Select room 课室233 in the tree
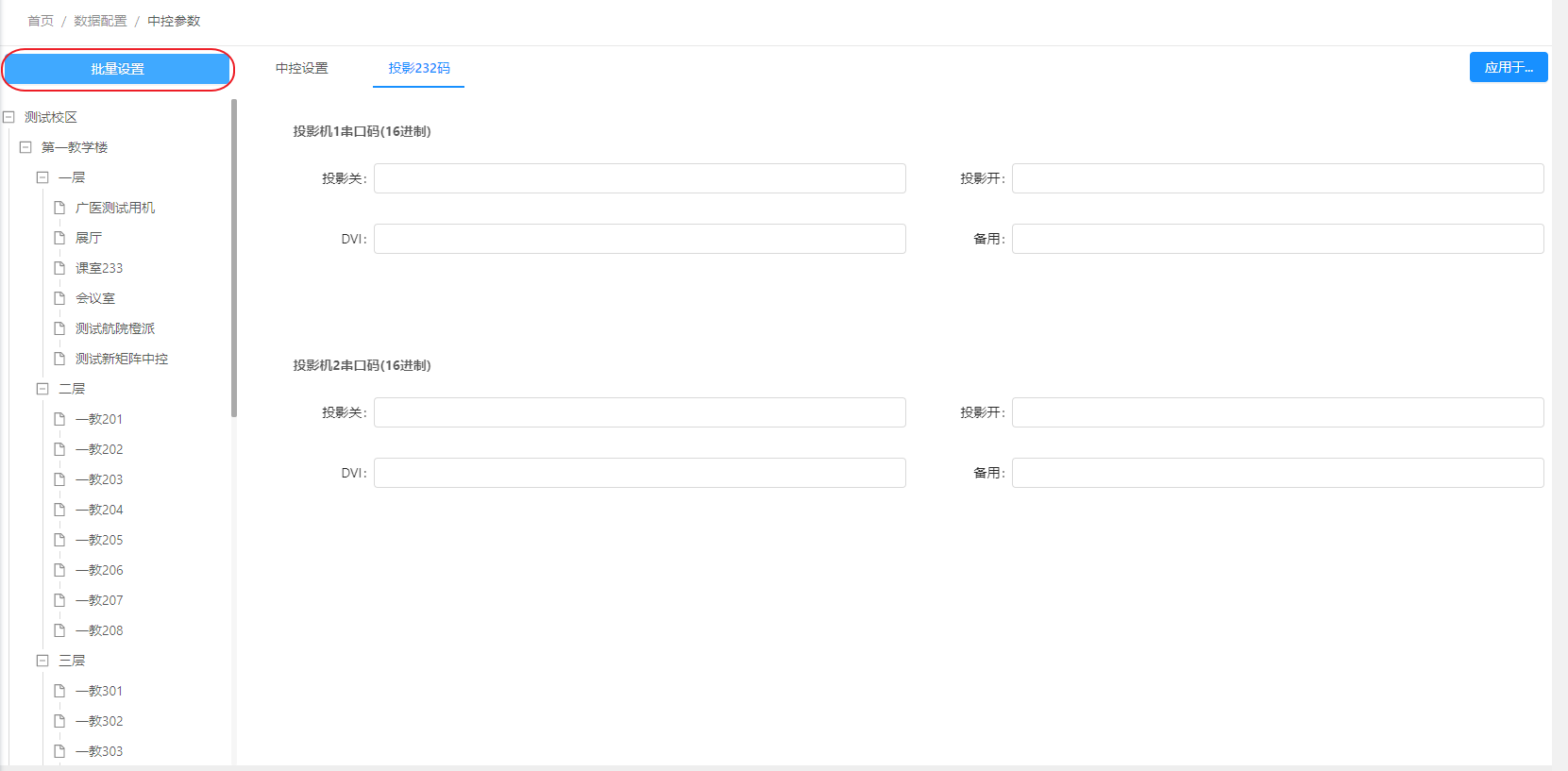The image size is (1568, 771). pos(99,268)
